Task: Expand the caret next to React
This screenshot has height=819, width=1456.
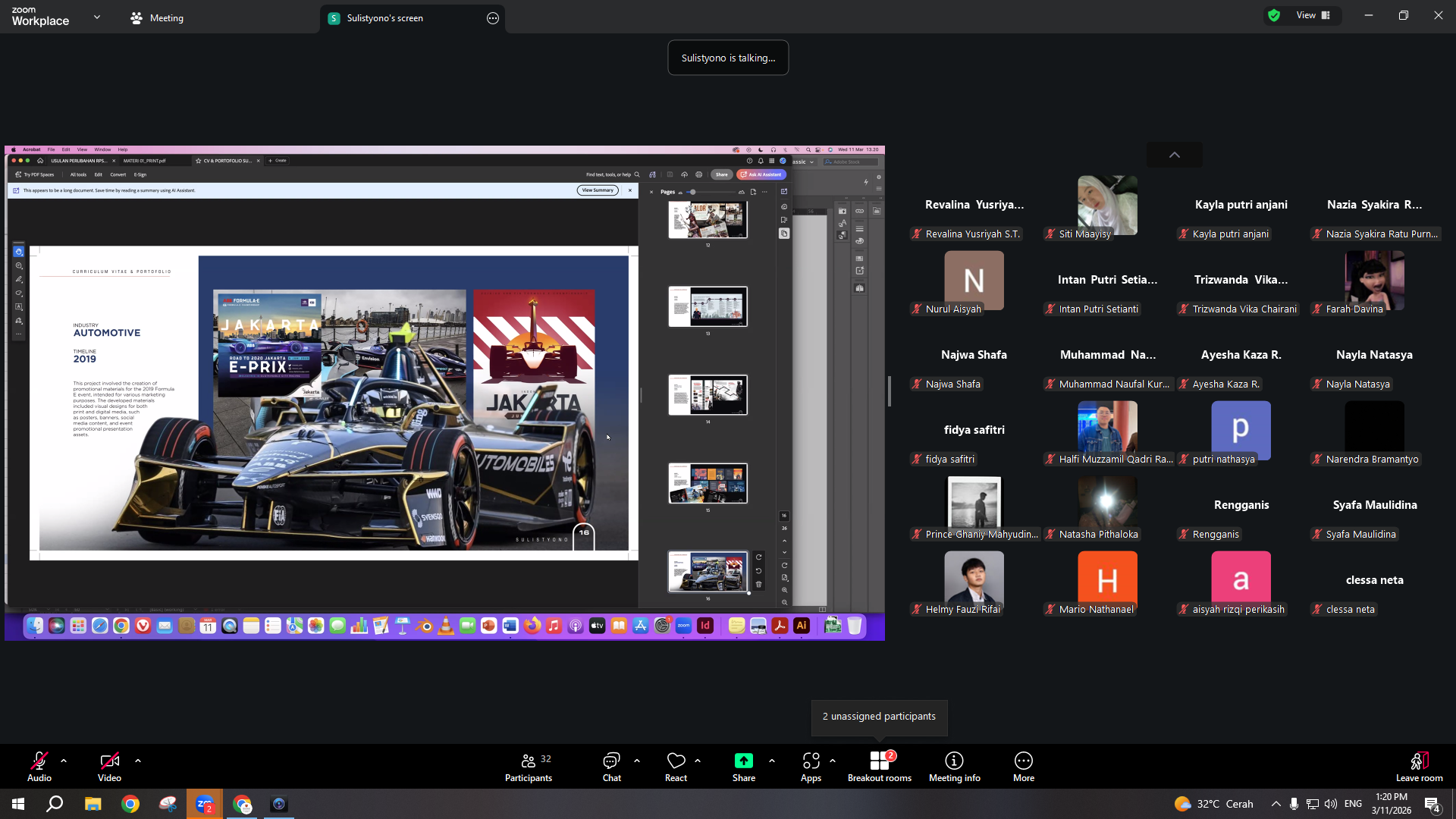Action: [x=698, y=761]
